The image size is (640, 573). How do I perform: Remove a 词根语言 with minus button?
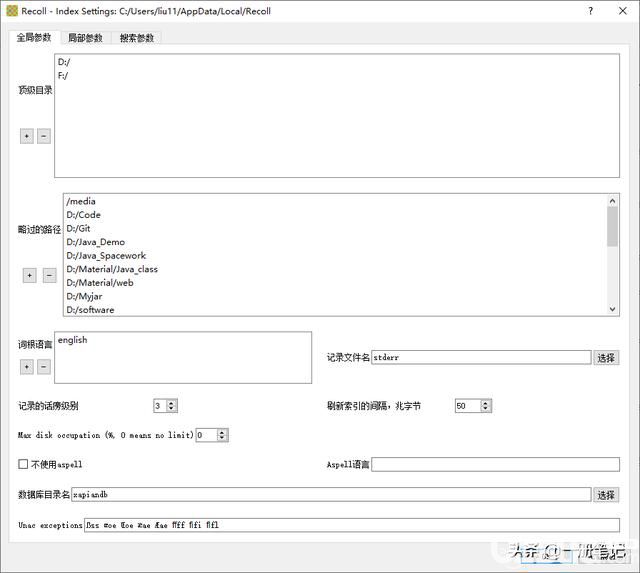pos(44,367)
